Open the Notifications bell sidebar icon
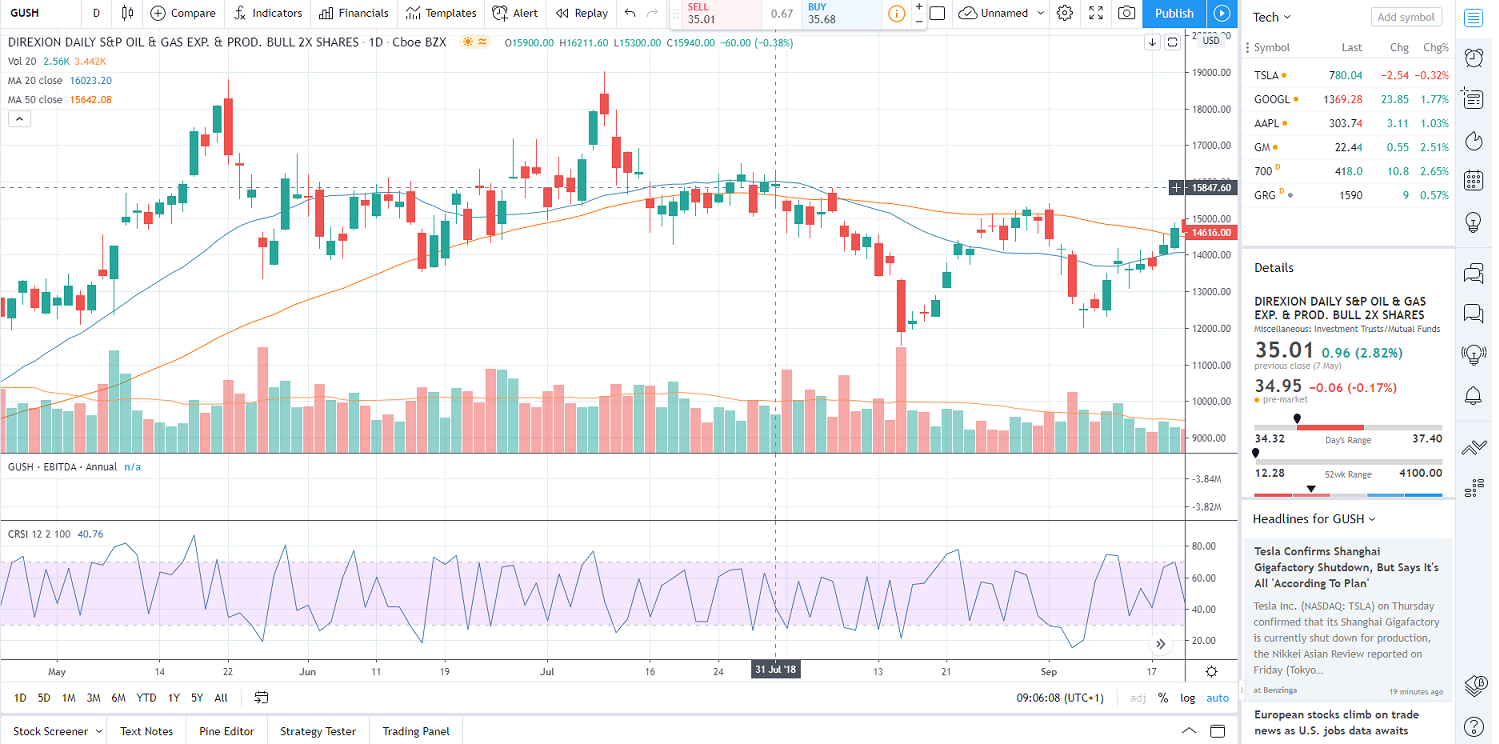Image resolution: width=1499 pixels, height=744 pixels. [1473, 395]
